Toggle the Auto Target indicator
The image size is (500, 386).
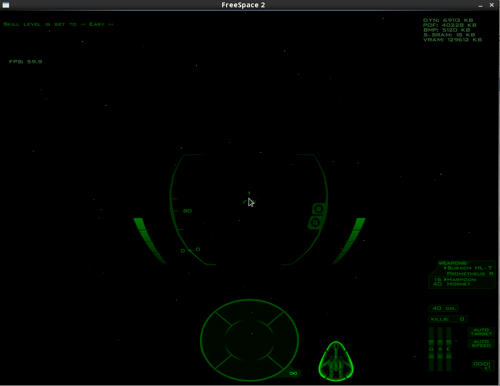pyautogui.click(x=481, y=332)
